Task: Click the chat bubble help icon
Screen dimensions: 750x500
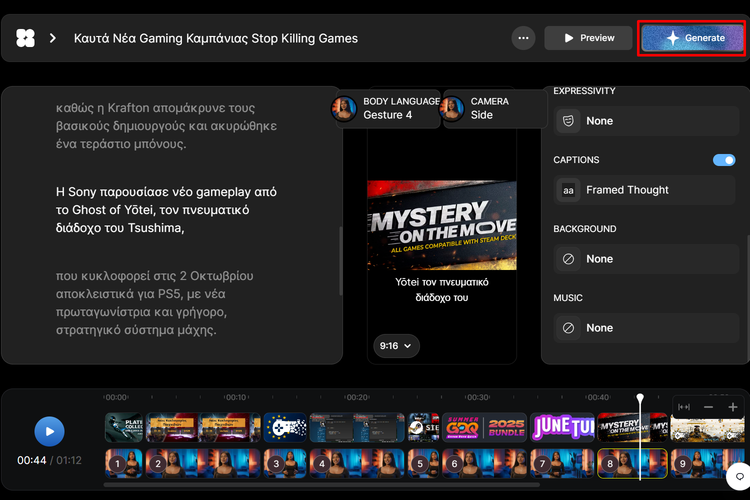Action: click(x=739, y=477)
